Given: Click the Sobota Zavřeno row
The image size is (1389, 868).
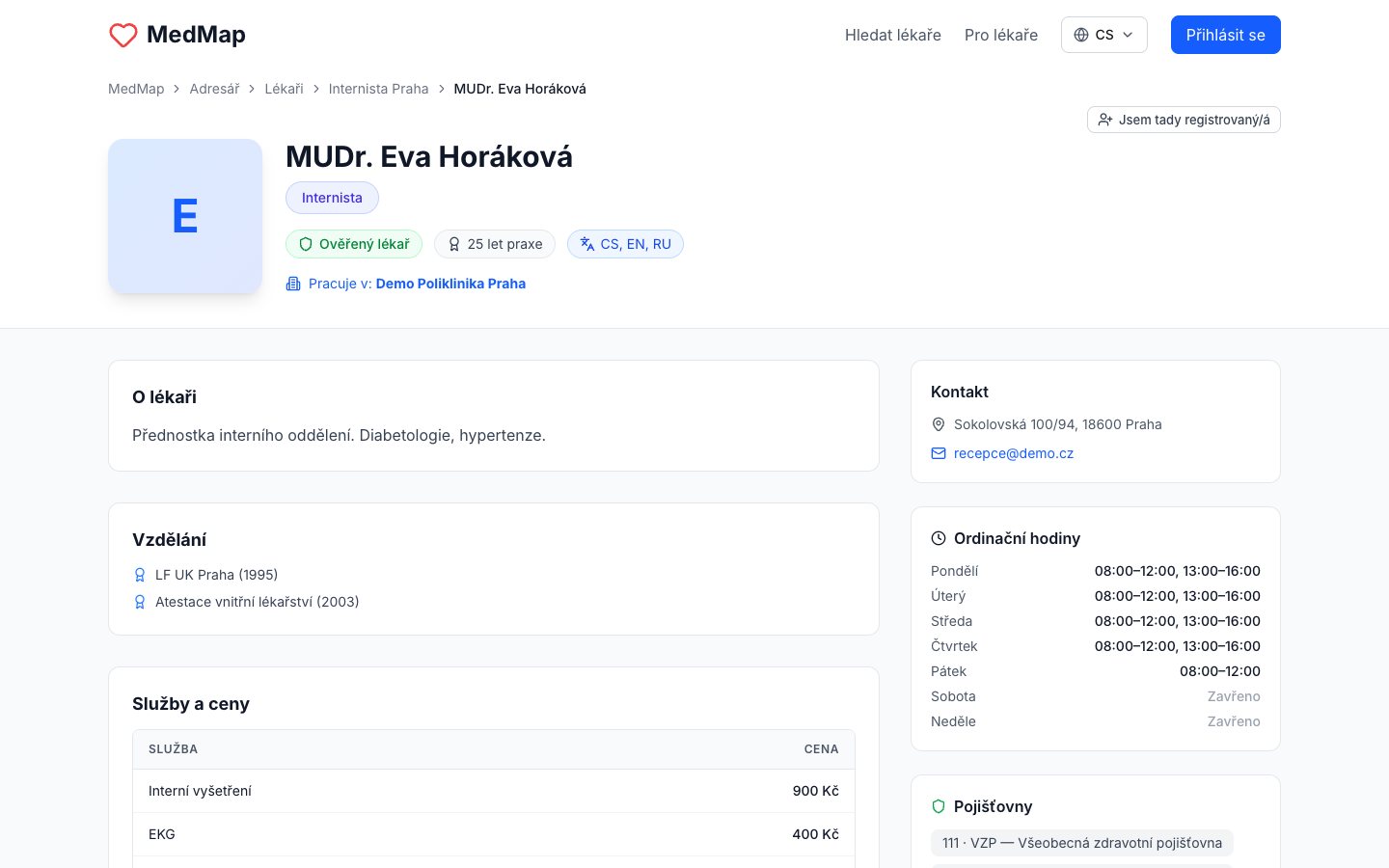Looking at the screenshot, I should pyautogui.click(x=1096, y=696).
